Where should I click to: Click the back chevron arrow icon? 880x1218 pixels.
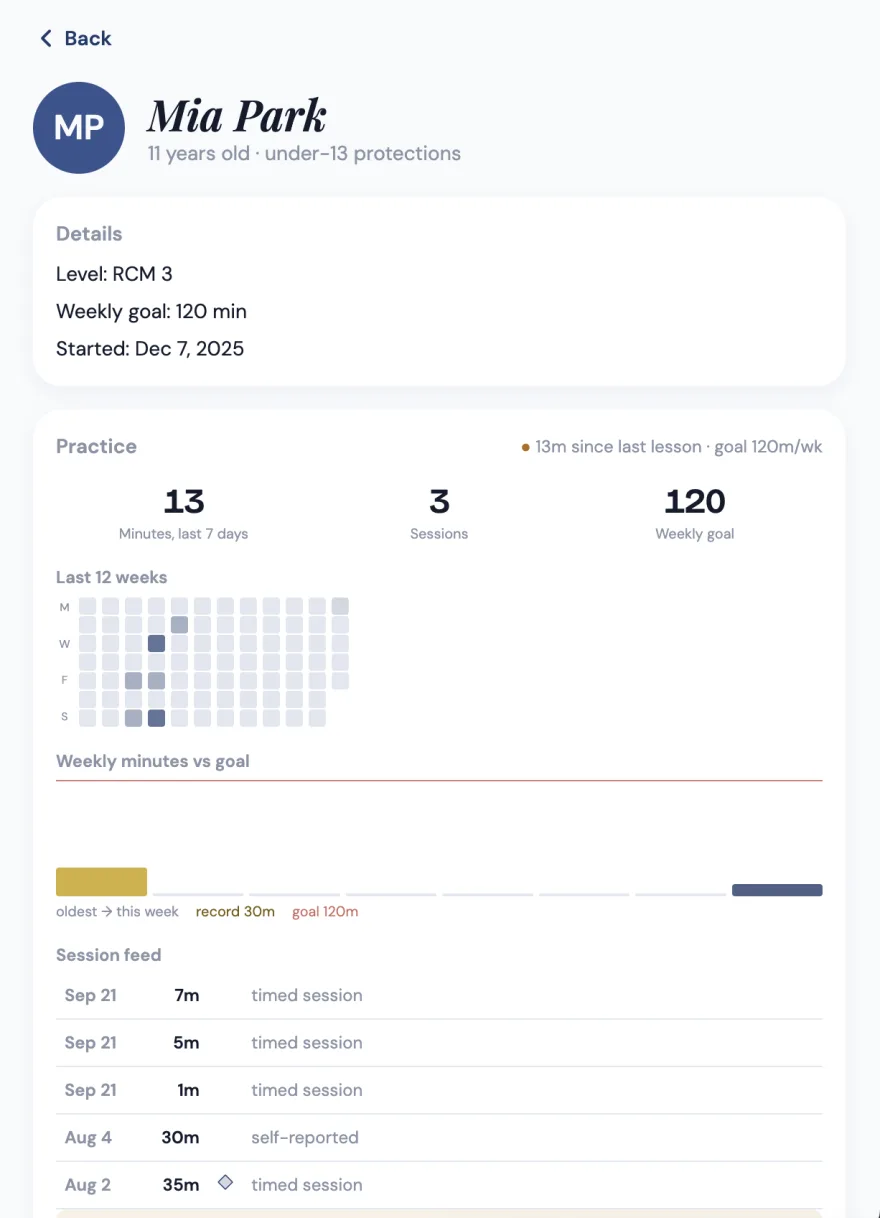pyautogui.click(x=45, y=38)
